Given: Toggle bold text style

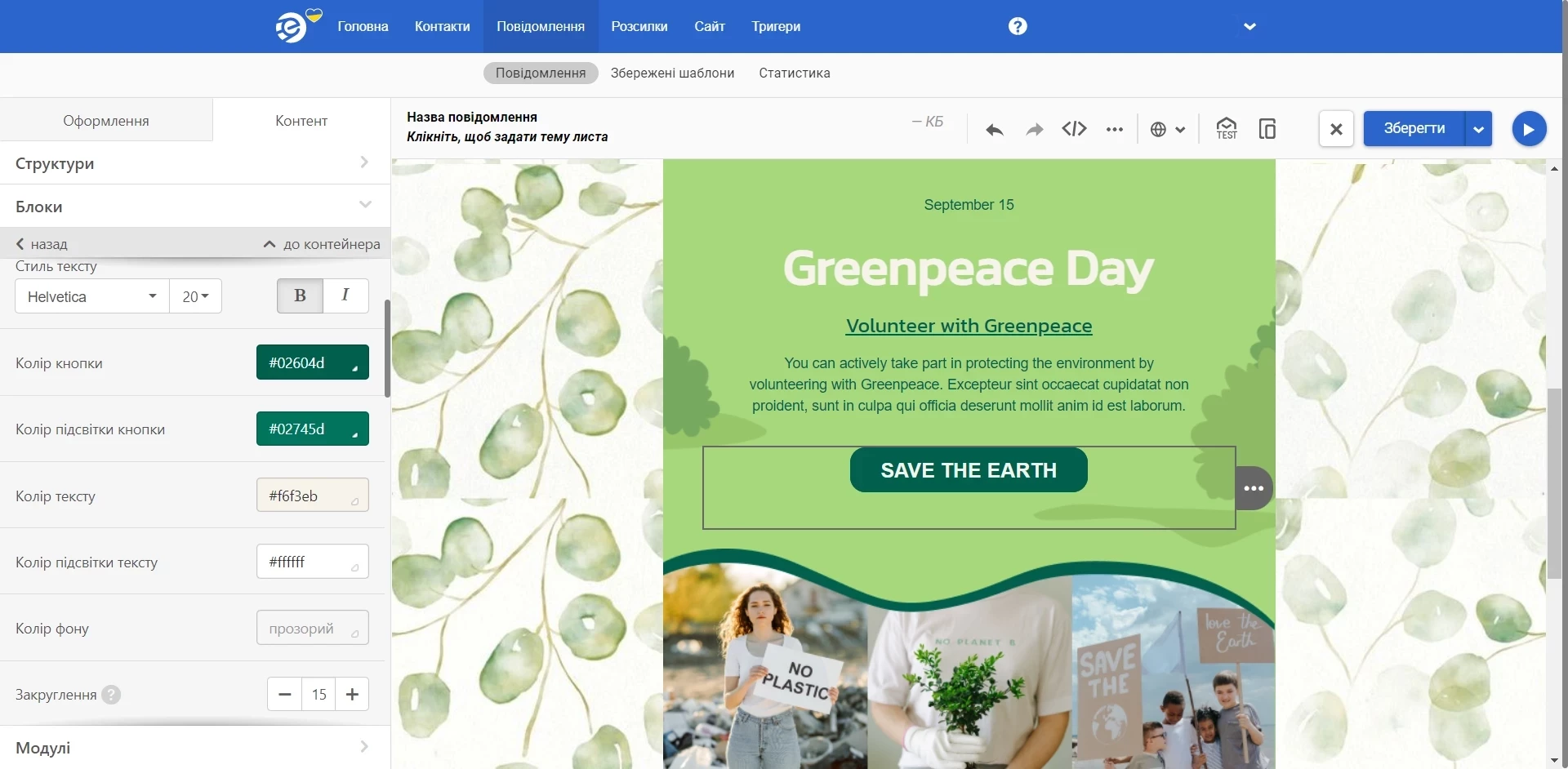Looking at the screenshot, I should (x=300, y=296).
